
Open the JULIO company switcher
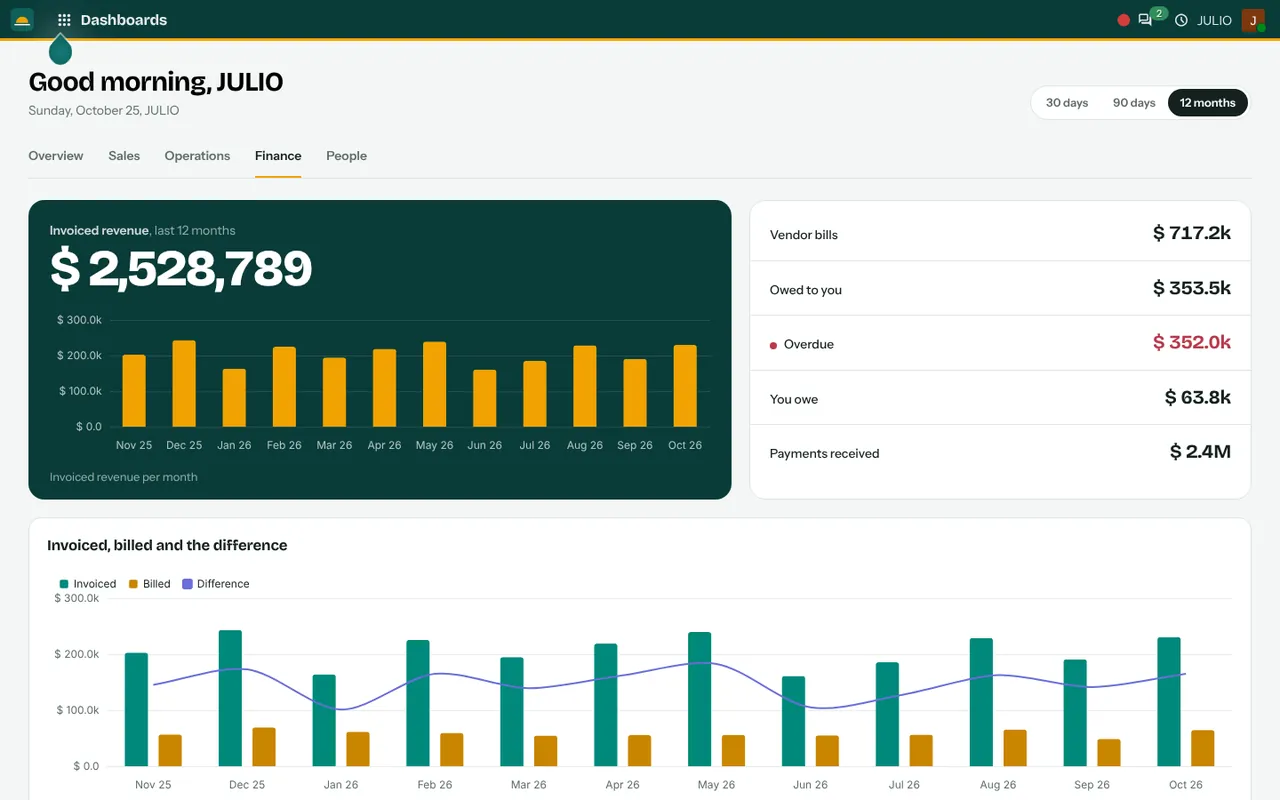[x=1215, y=20]
